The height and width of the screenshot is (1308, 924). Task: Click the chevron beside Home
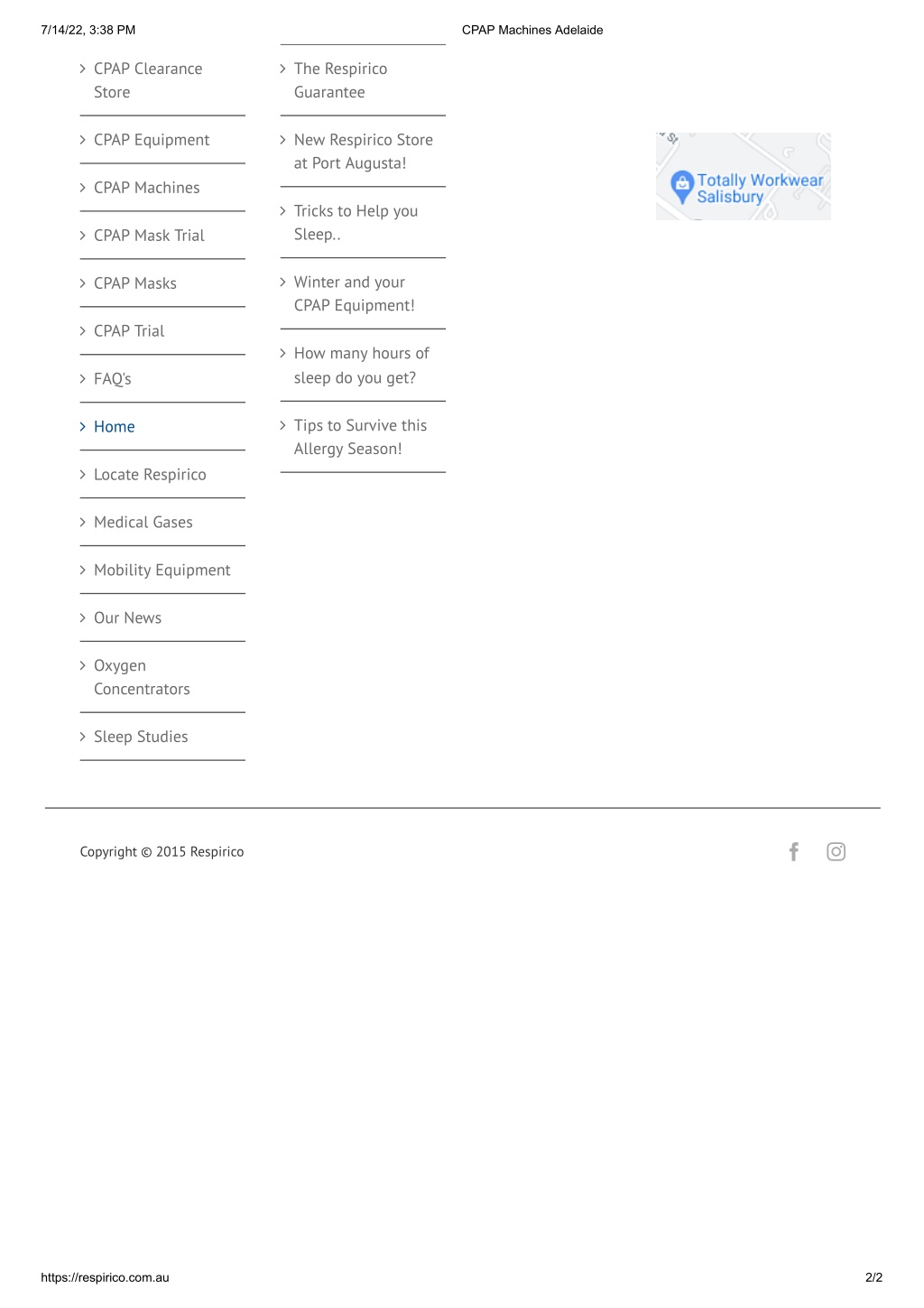83,427
